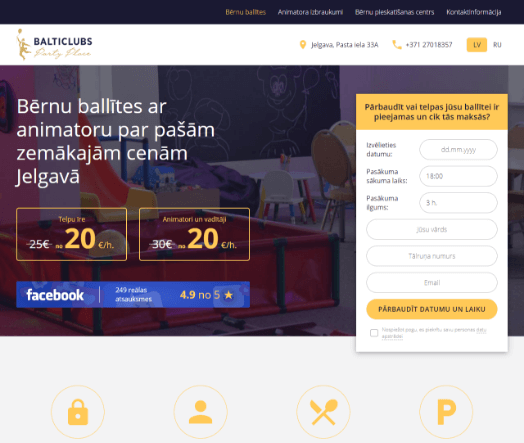Viewport: 524px width, 443px height.
Task: Click the Tālruņa numurs input field
Action: pos(432,256)
